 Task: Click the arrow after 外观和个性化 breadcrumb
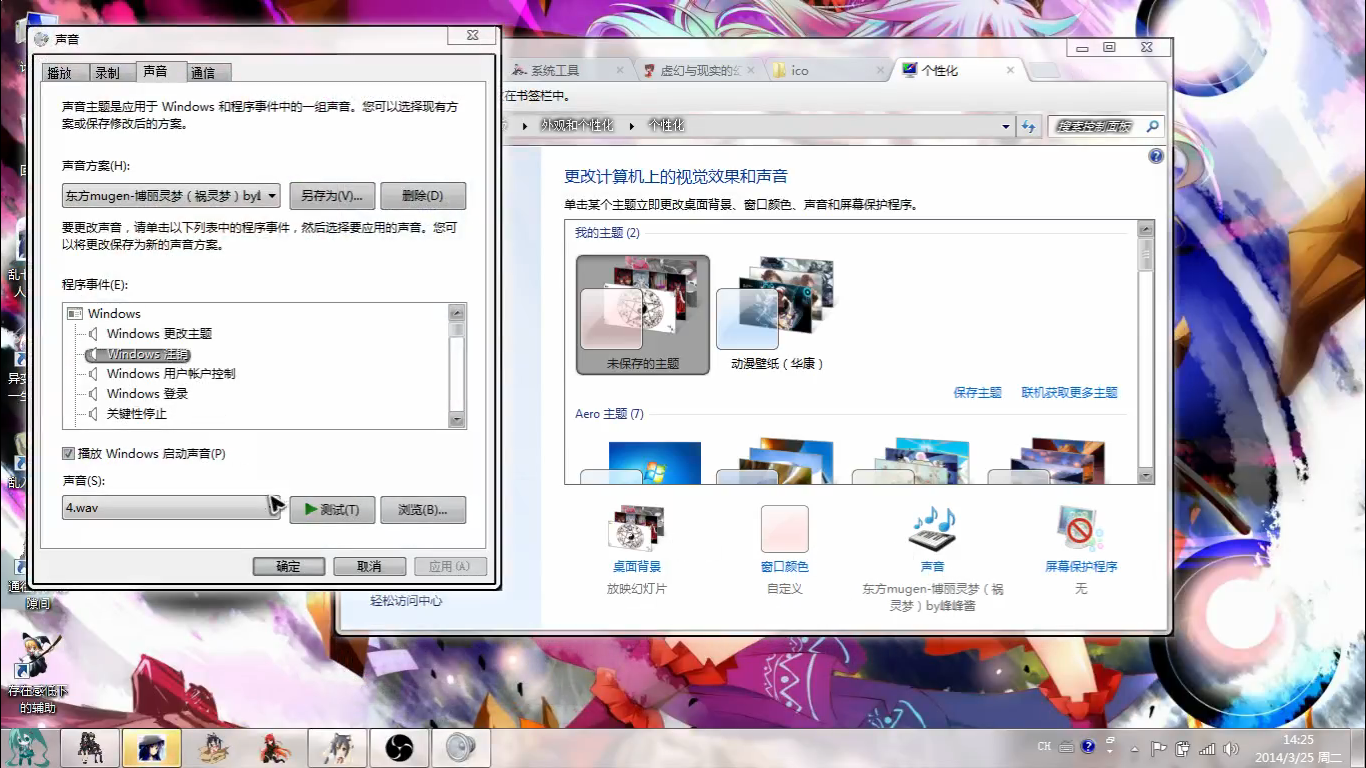tap(632, 126)
